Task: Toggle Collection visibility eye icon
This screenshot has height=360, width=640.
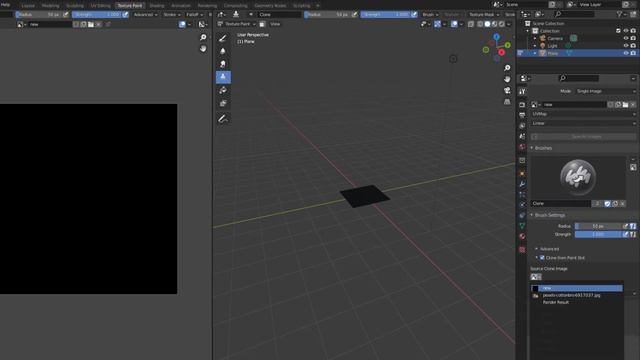Action: [x=626, y=31]
